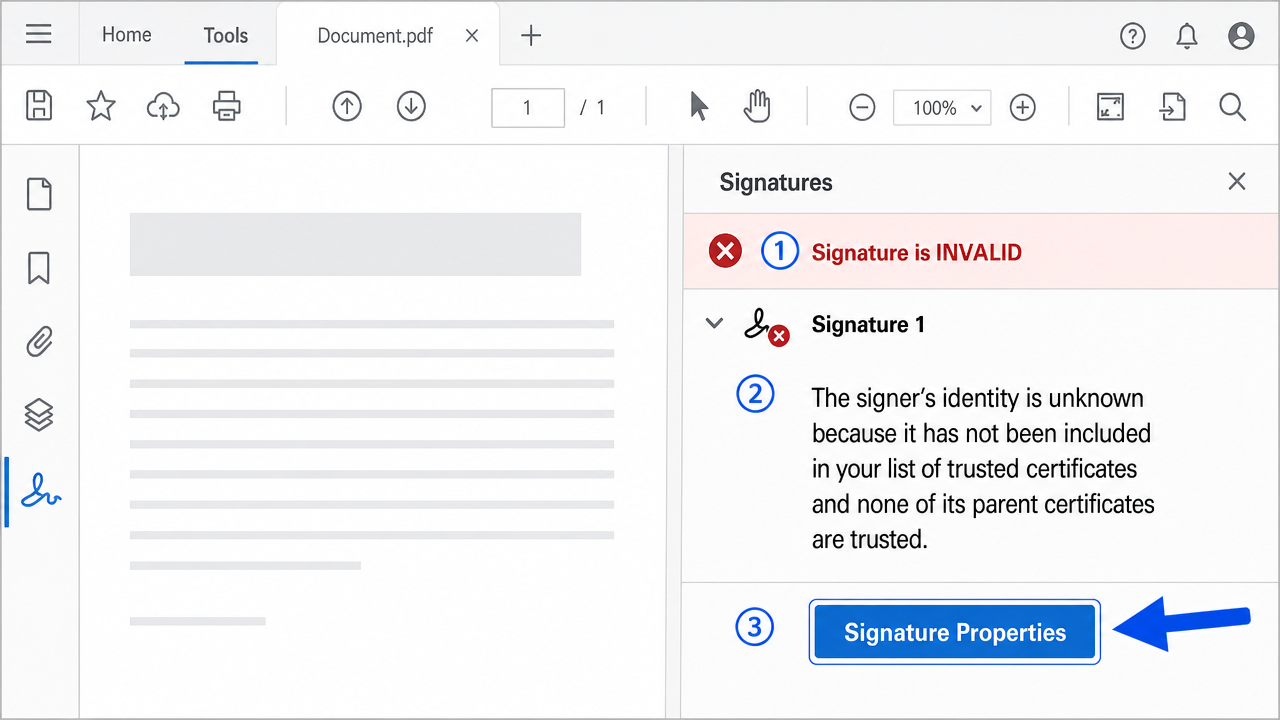Open a new tab with plus

531,36
